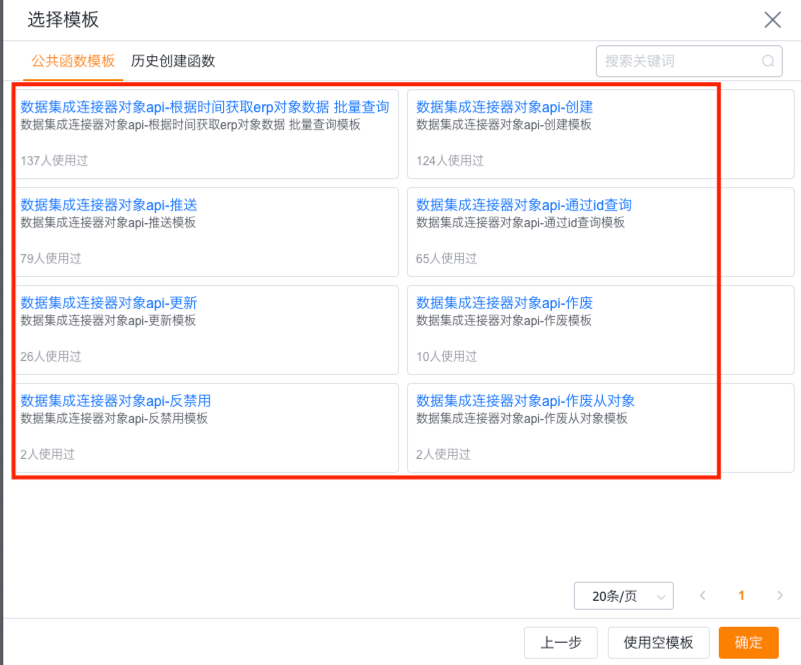Viewport: 801px width, 665px height.
Task: Go to next page arrow
Action: pyautogui.click(x=780, y=596)
